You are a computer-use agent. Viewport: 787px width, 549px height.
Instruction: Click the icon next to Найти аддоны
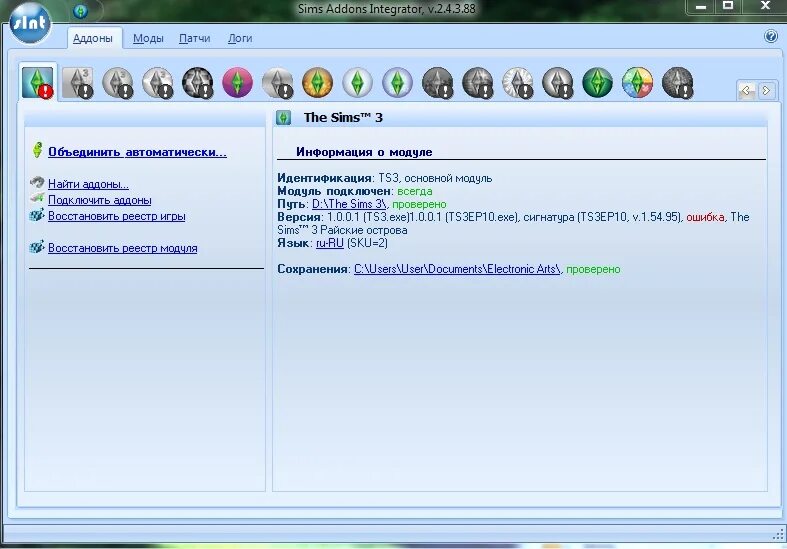(x=37, y=182)
